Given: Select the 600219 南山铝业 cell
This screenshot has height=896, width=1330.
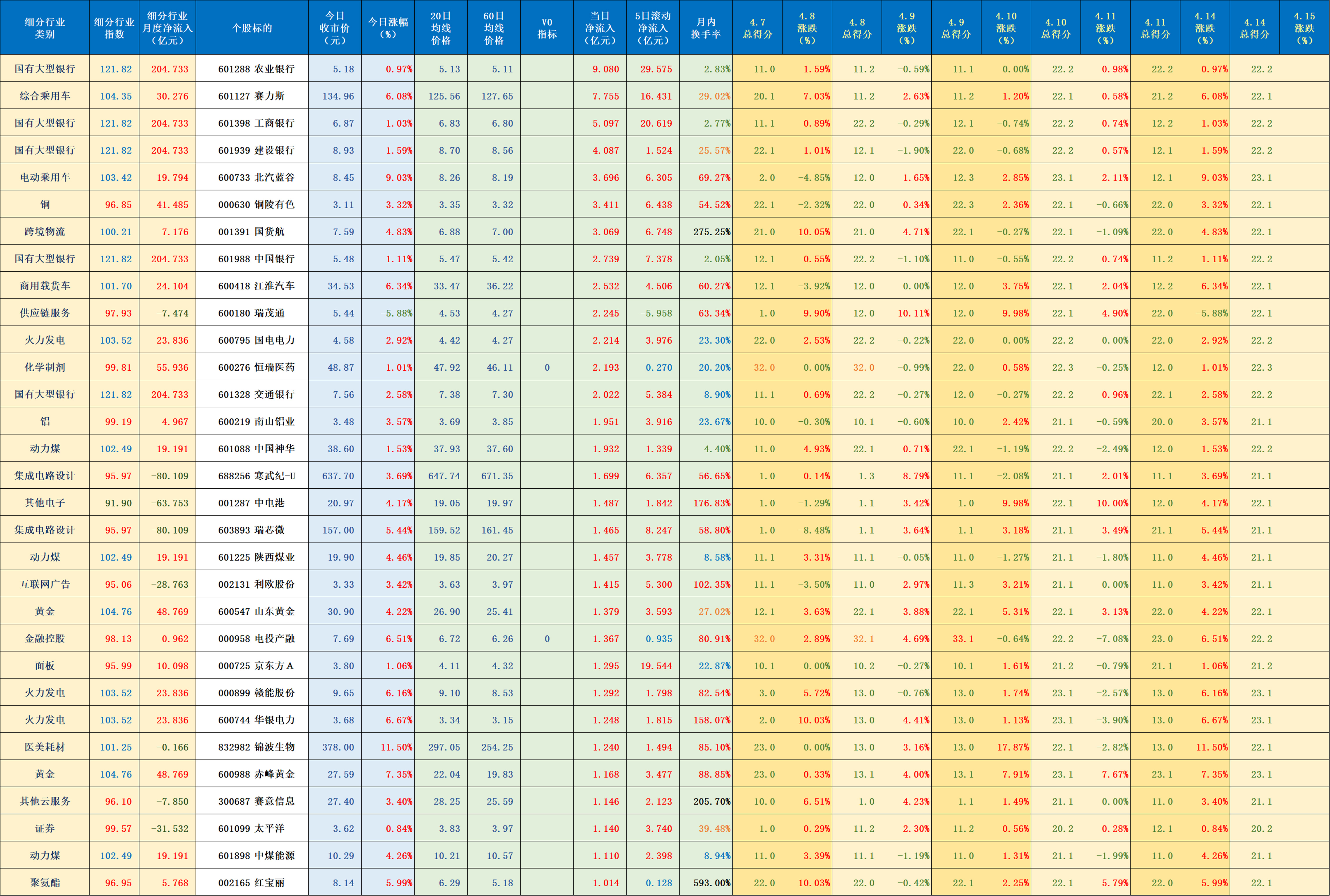Looking at the screenshot, I should (x=252, y=422).
